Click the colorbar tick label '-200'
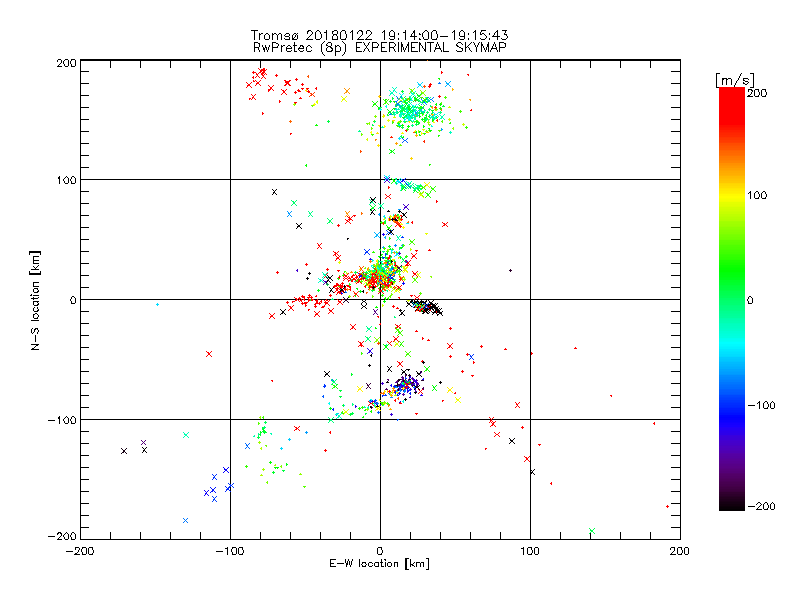Screen dimensions: 800x600 tap(761, 506)
